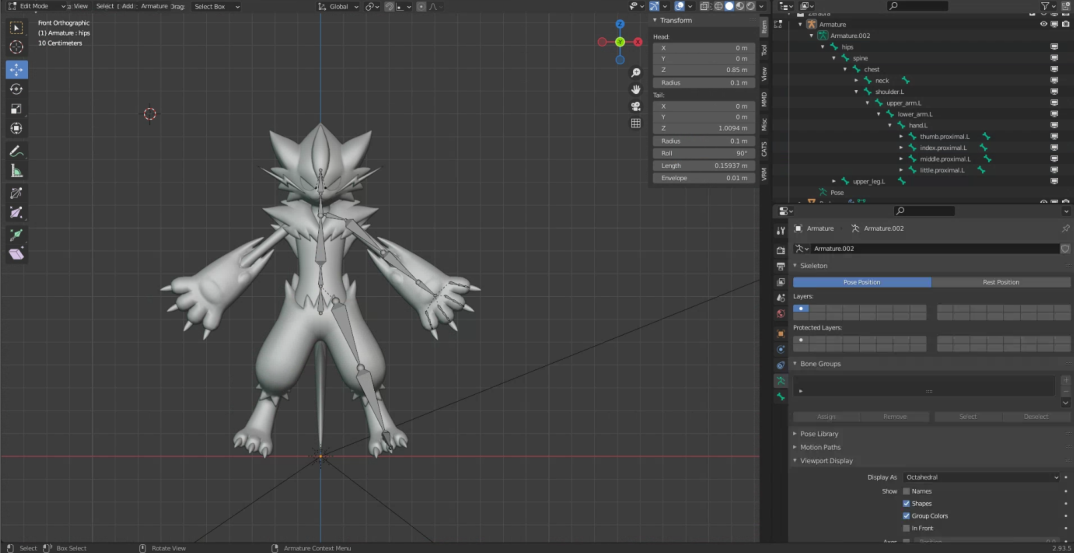Switch to CATS sidebar tab
Screen dimensions: 1074x553
pyautogui.click(x=764, y=149)
